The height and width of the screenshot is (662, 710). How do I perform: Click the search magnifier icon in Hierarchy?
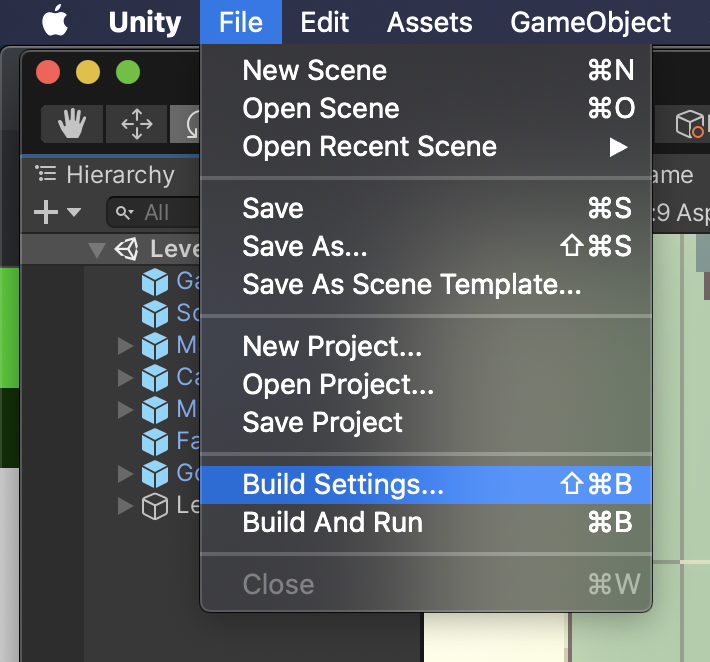(x=125, y=212)
